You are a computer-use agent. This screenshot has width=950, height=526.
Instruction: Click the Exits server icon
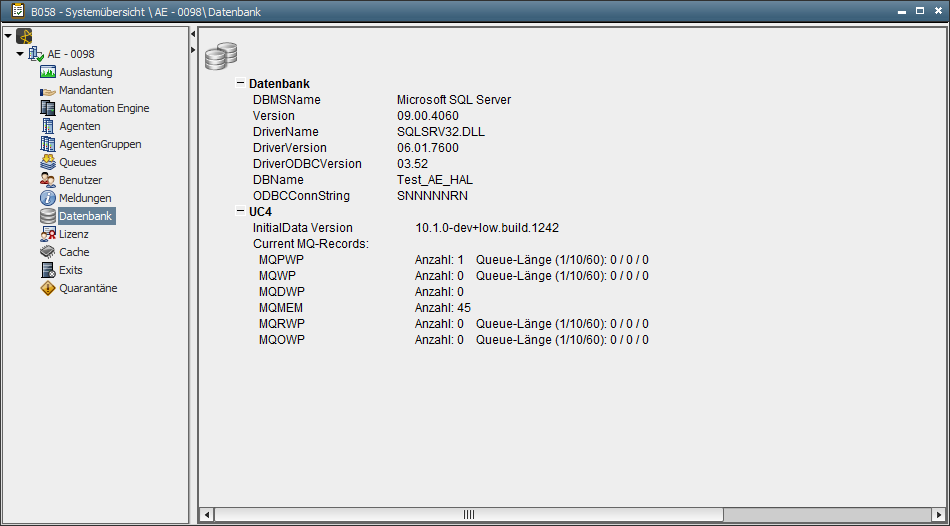click(x=48, y=270)
